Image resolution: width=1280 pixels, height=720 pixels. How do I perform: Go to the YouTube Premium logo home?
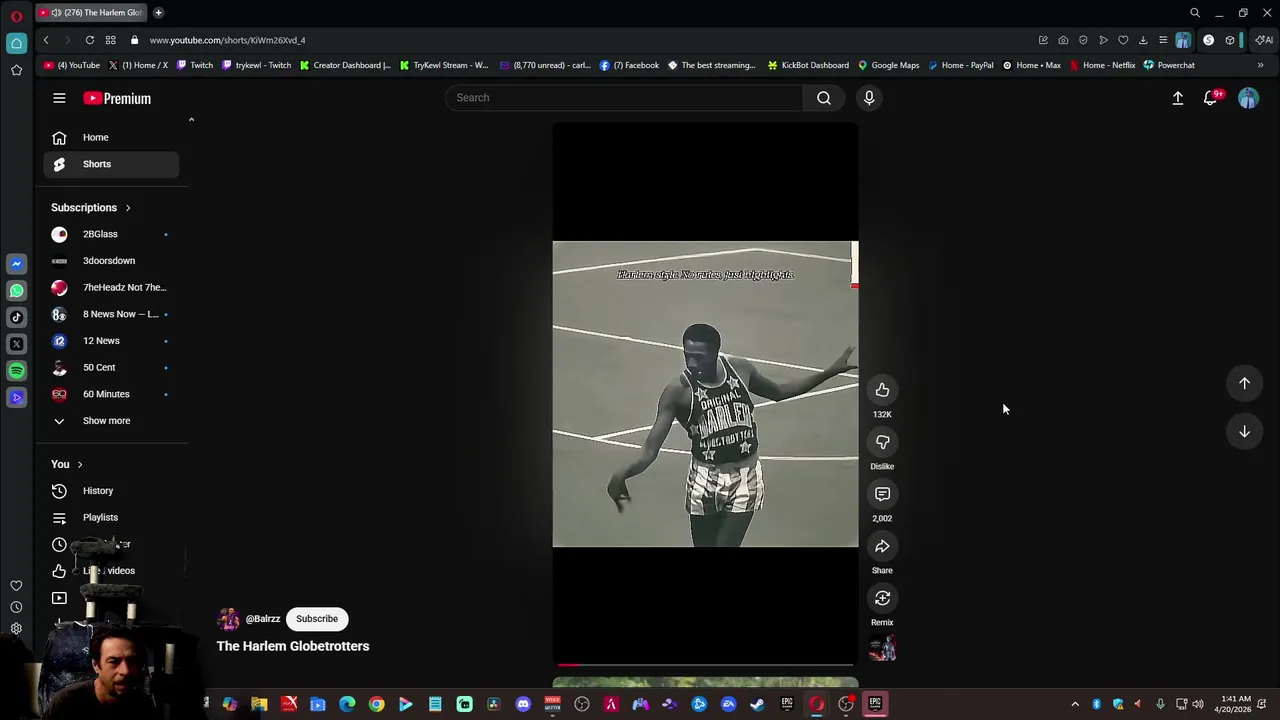click(x=117, y=98)
